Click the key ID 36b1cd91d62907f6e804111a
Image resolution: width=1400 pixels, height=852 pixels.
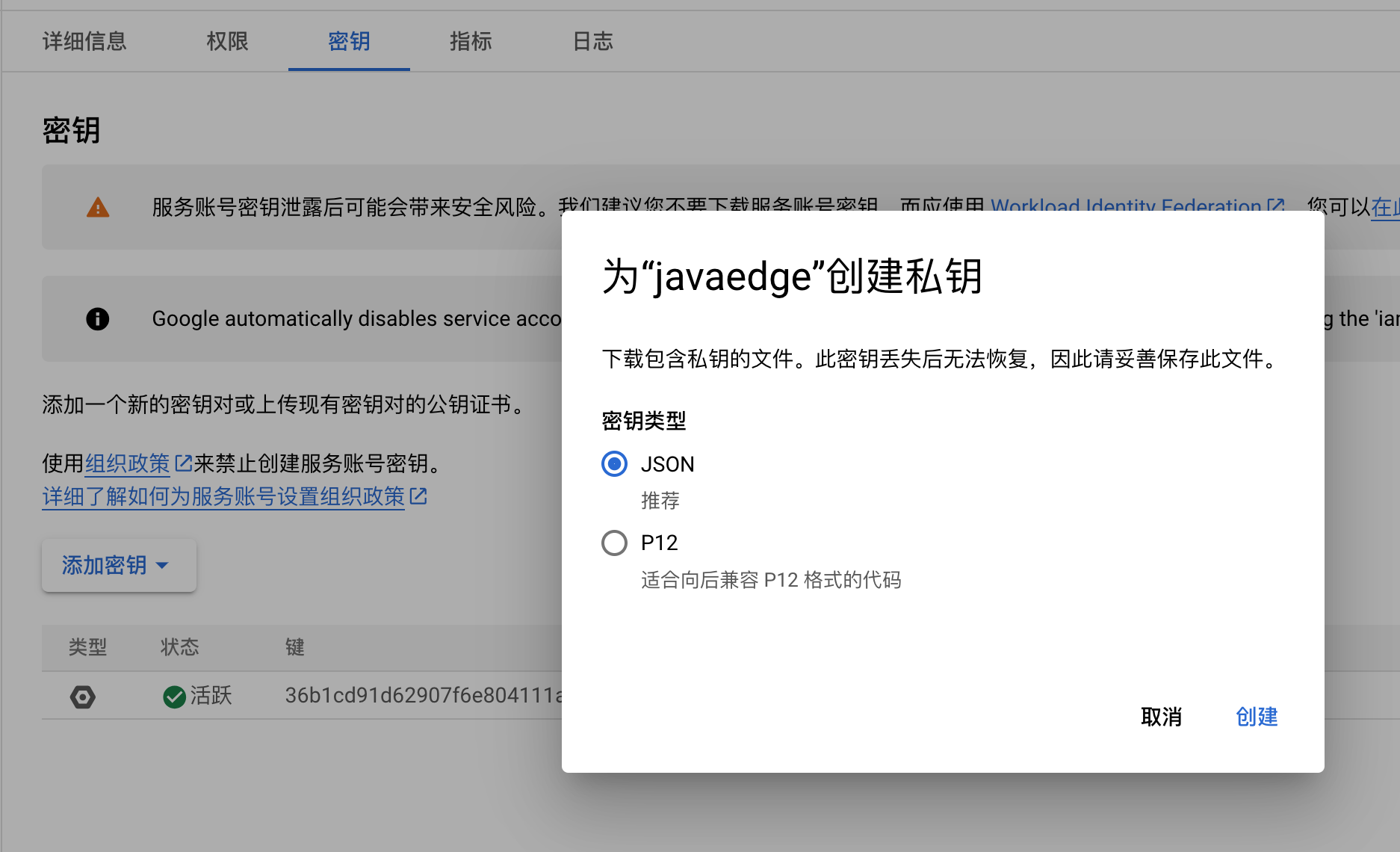tap(423, 696)
